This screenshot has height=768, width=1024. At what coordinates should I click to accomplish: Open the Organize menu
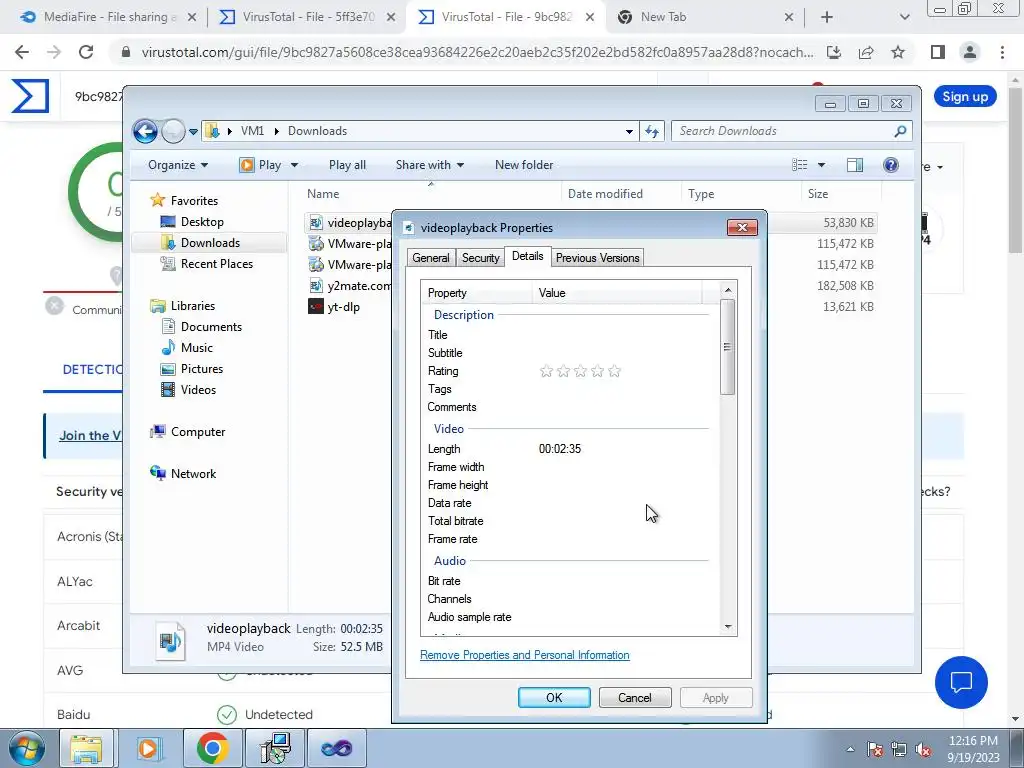pos(178,165)
